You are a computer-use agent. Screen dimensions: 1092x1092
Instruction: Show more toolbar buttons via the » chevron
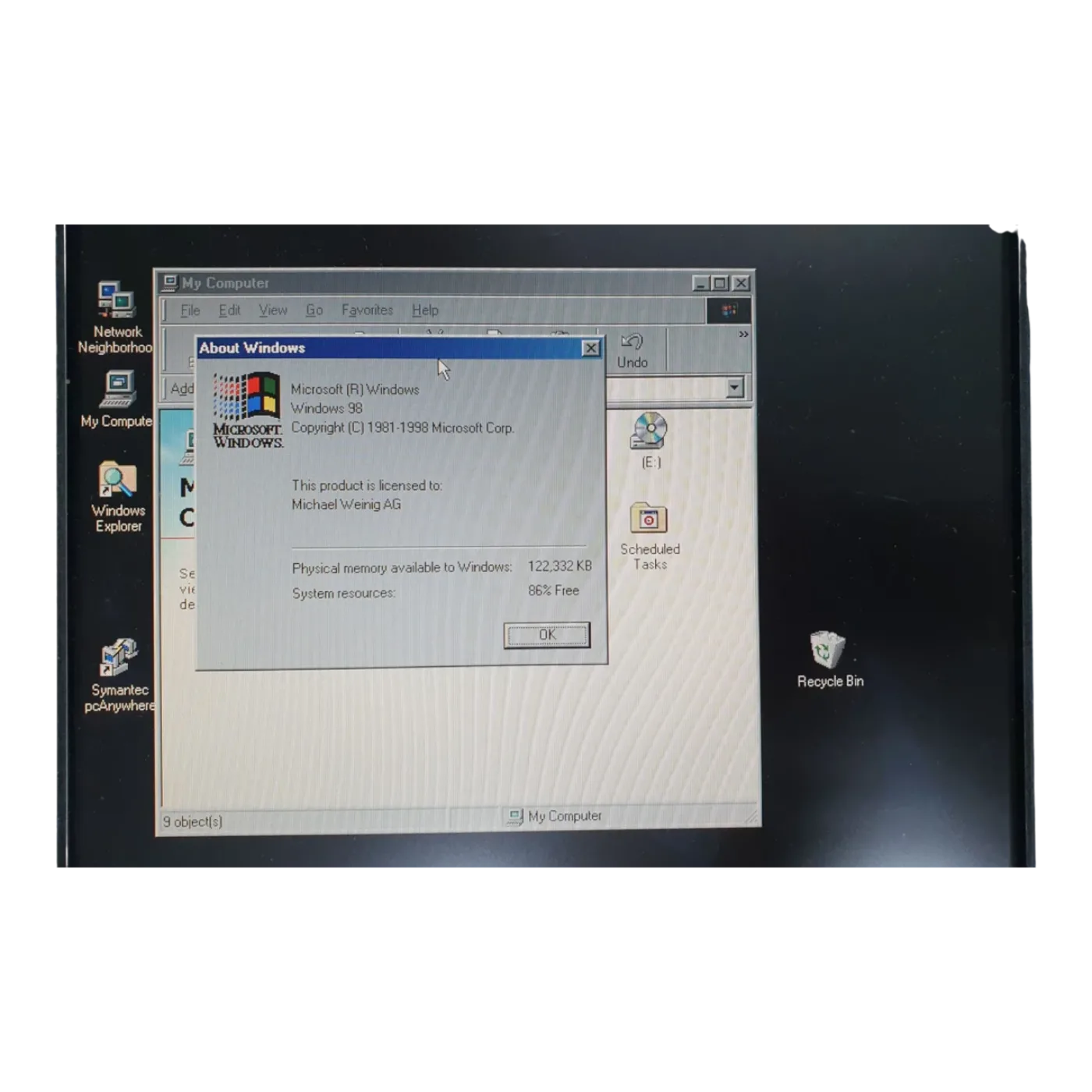coord(743,335)
